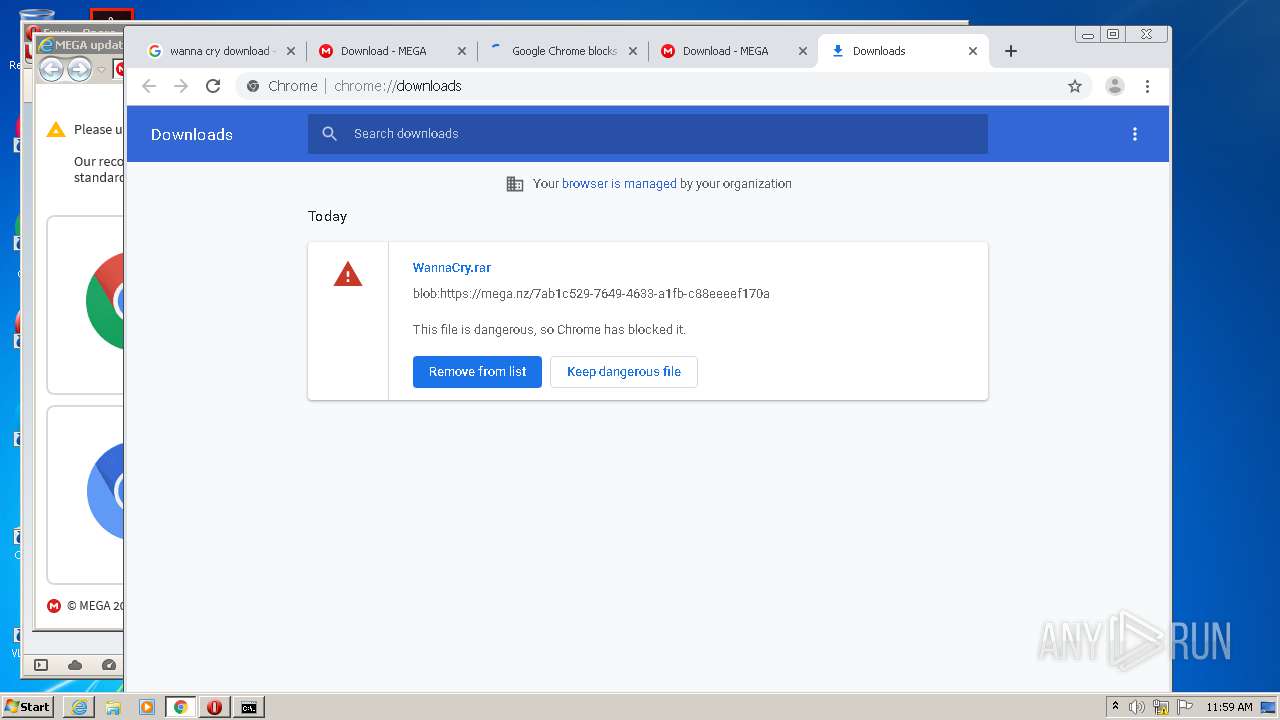
Task: Close the Downloads tab
Action: 973,51
